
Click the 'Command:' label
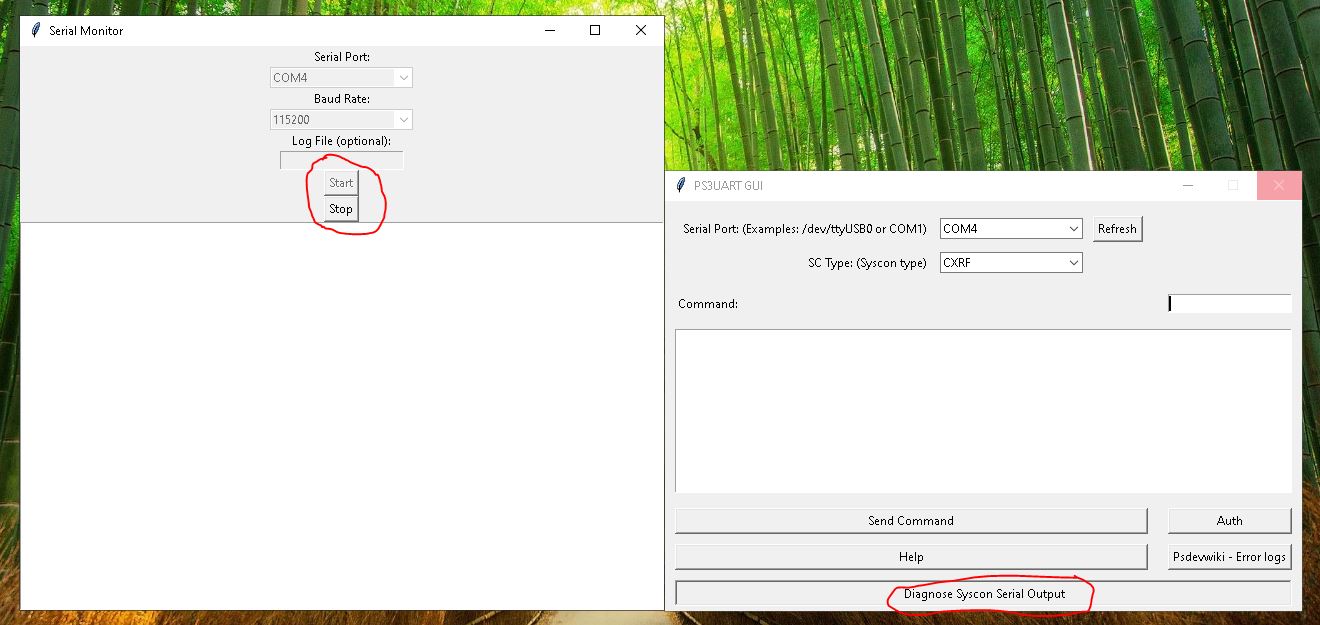708,304
